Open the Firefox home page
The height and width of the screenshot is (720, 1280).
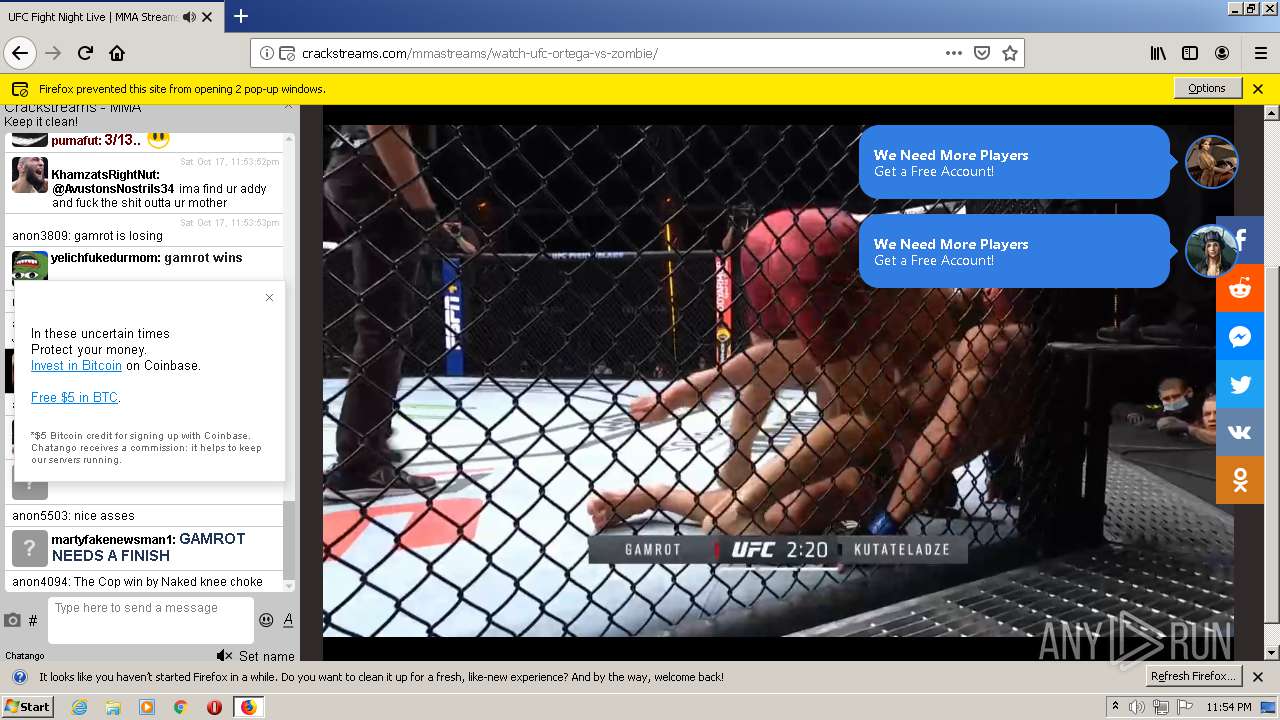(117, 53)
